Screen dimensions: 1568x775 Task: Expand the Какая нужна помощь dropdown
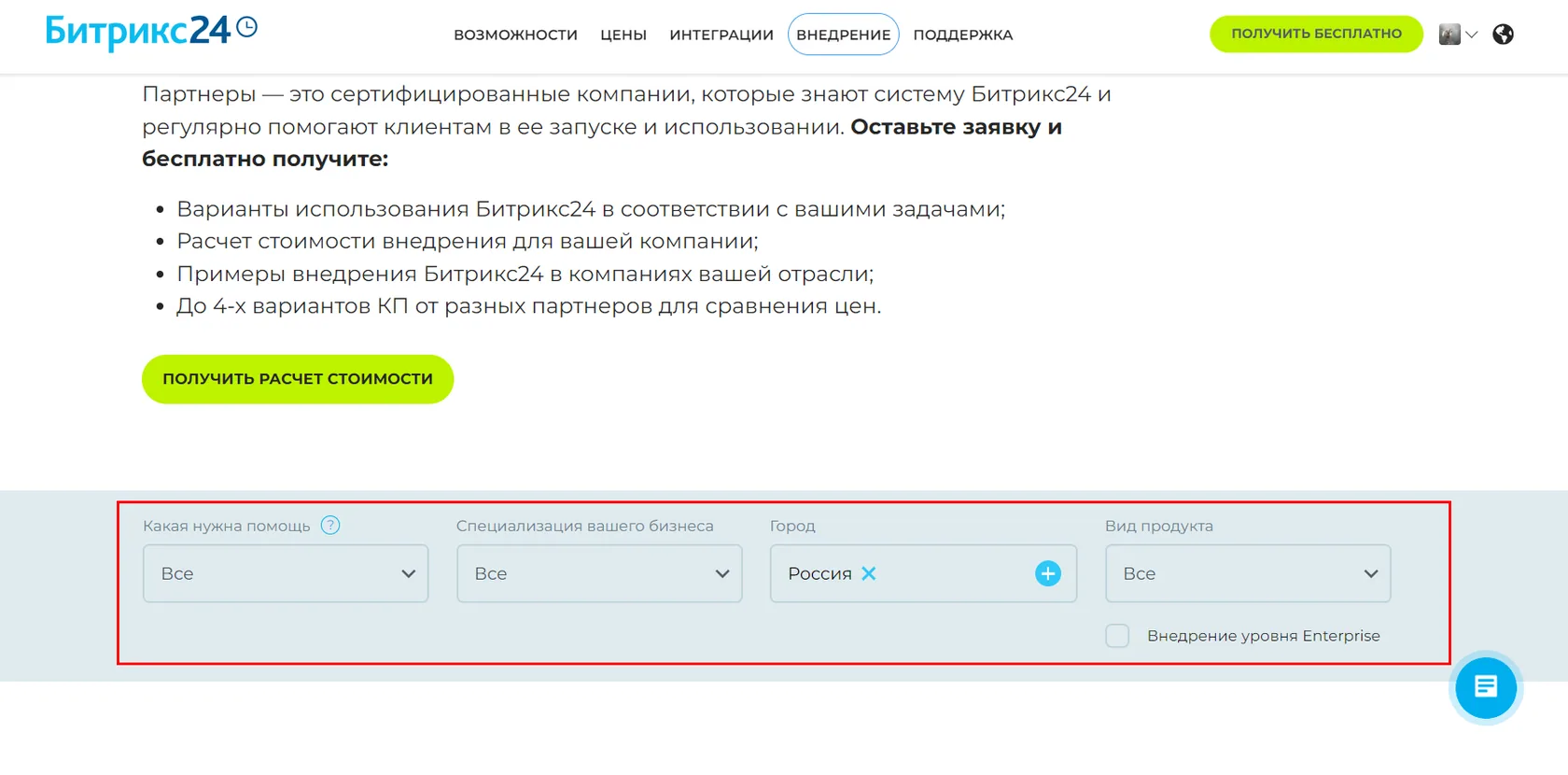coord(286,573)
